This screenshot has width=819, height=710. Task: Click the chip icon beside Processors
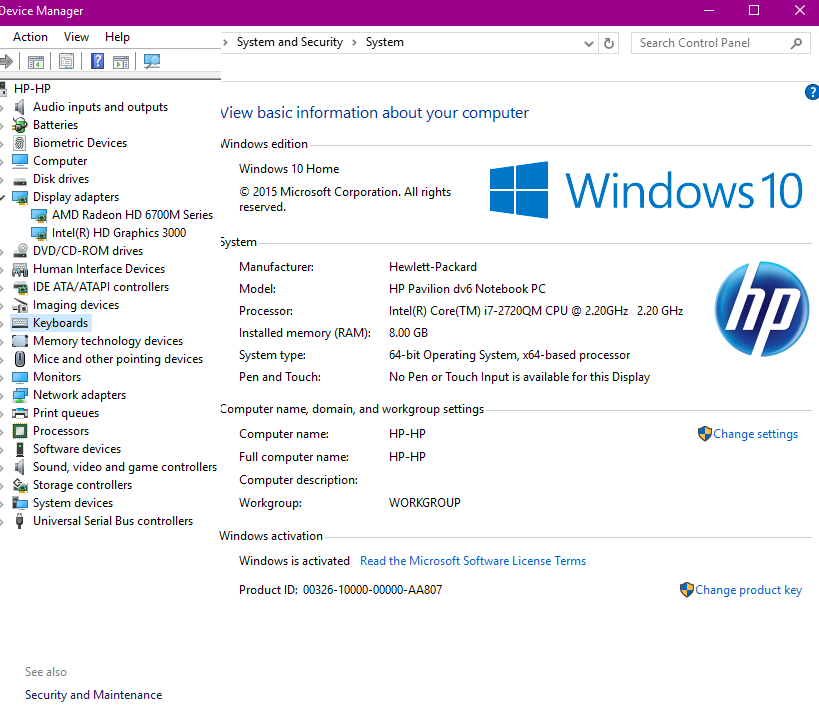(20, 431)
